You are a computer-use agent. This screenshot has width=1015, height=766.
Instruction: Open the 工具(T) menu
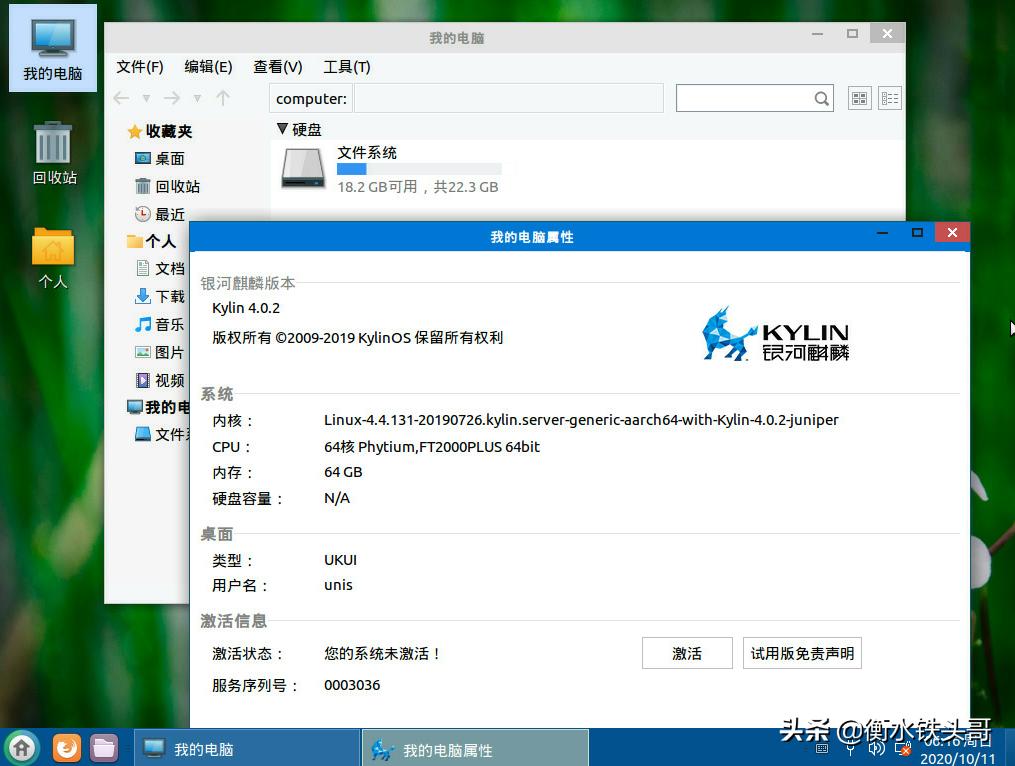pos(347,67)
